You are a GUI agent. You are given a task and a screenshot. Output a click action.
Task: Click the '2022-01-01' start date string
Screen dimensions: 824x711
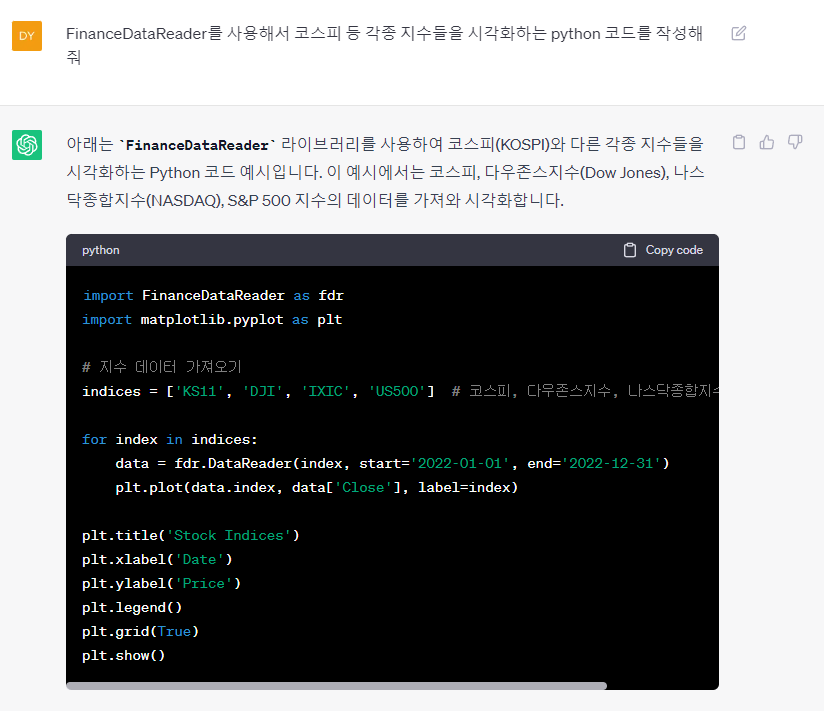pyautogui.click(x=460, y=463)
